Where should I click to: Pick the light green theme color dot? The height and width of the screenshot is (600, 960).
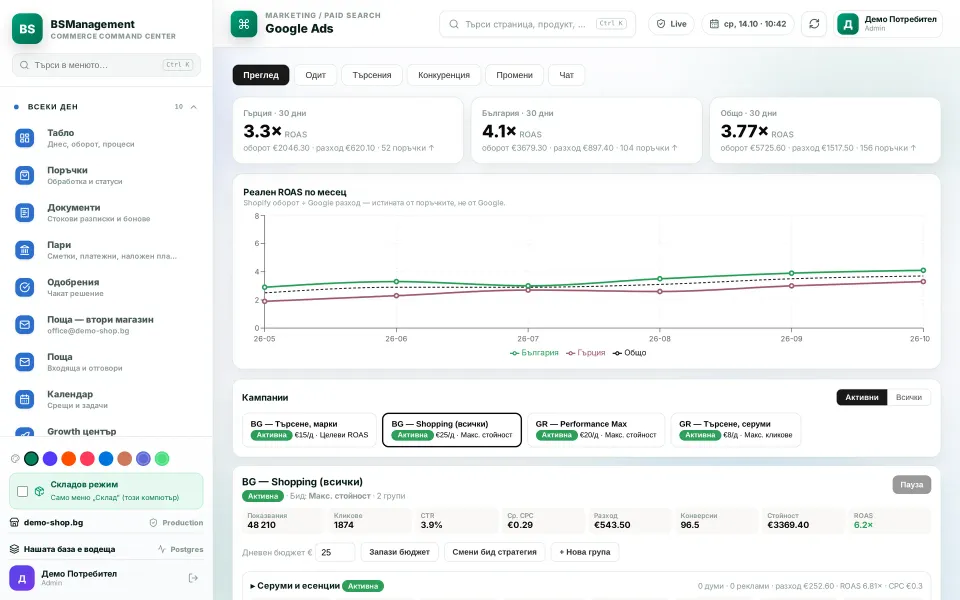tap(162, 459)
